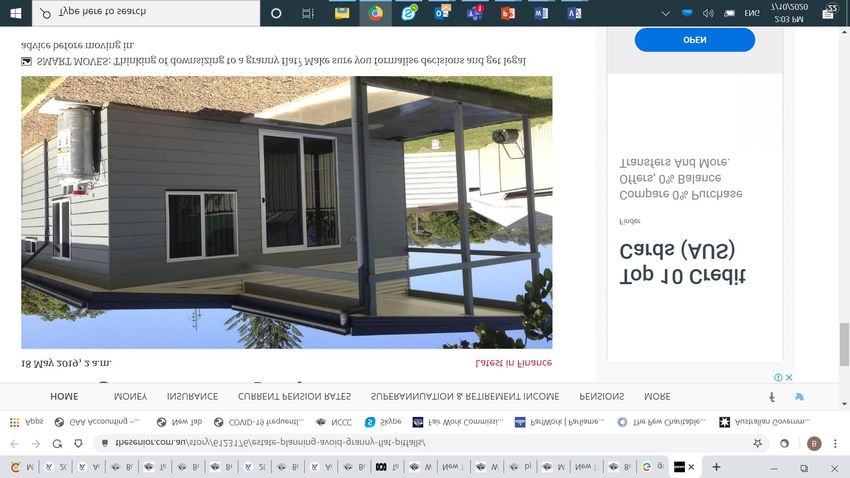Screen dimensions: 850x478
Task: Open the Apps bookmark shortcut
Action: (26, 422)
